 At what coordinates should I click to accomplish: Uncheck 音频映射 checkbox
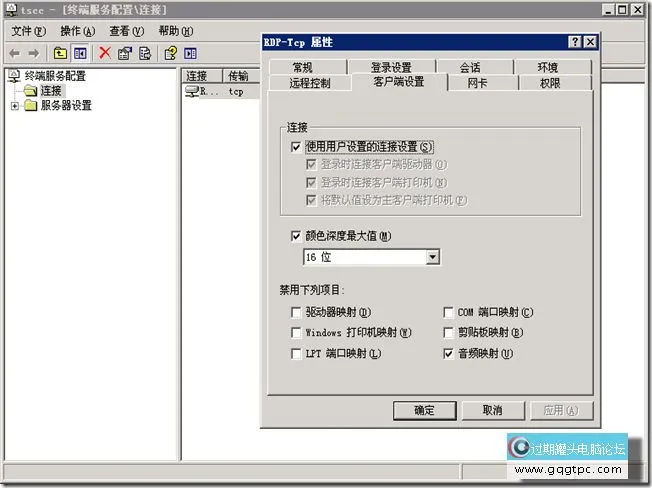[448, 354]
